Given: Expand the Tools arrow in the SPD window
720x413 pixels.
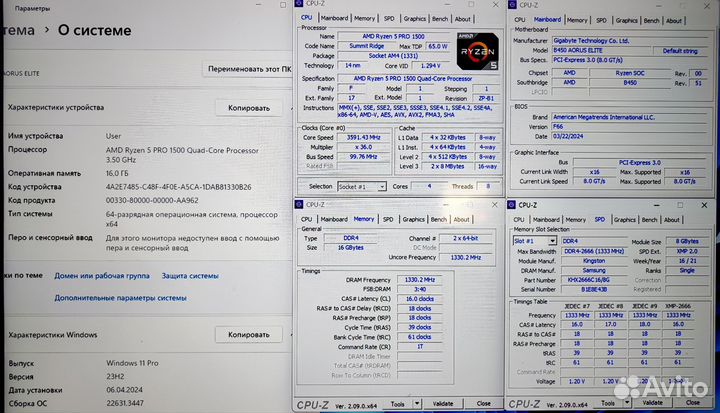Looking at the screenshot, I should coord(627,403).
